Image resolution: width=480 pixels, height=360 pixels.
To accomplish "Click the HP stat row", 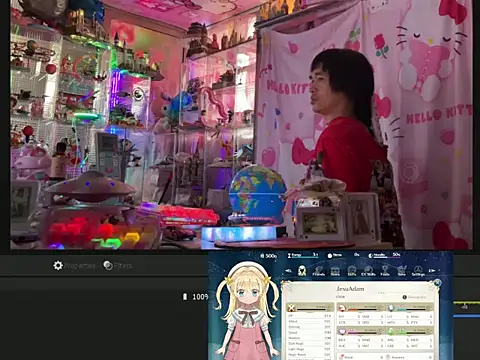I will (310, 316).
